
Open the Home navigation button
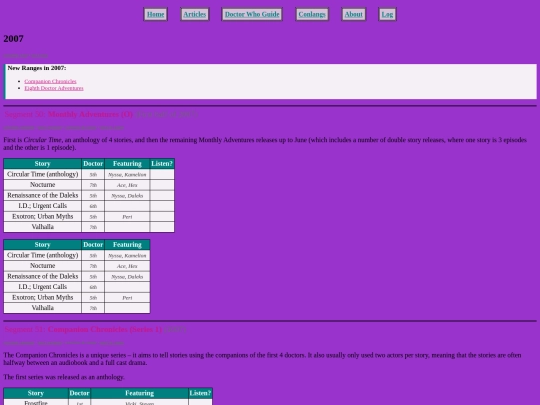155,14
